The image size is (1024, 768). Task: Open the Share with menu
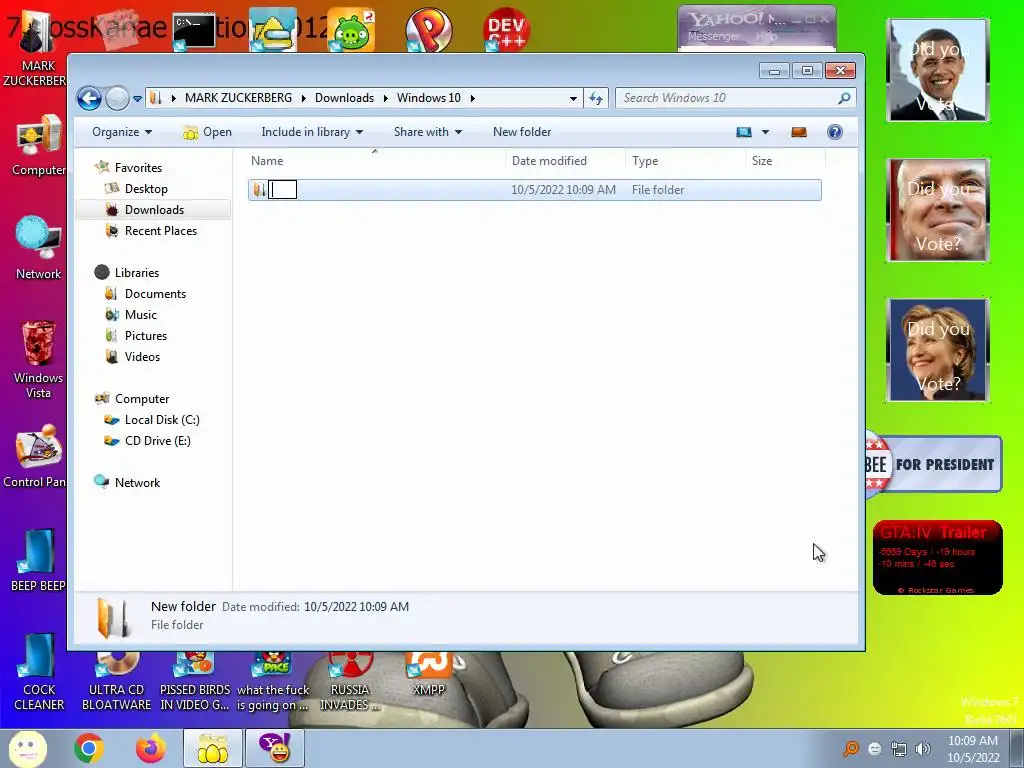(x=428, y=132)
